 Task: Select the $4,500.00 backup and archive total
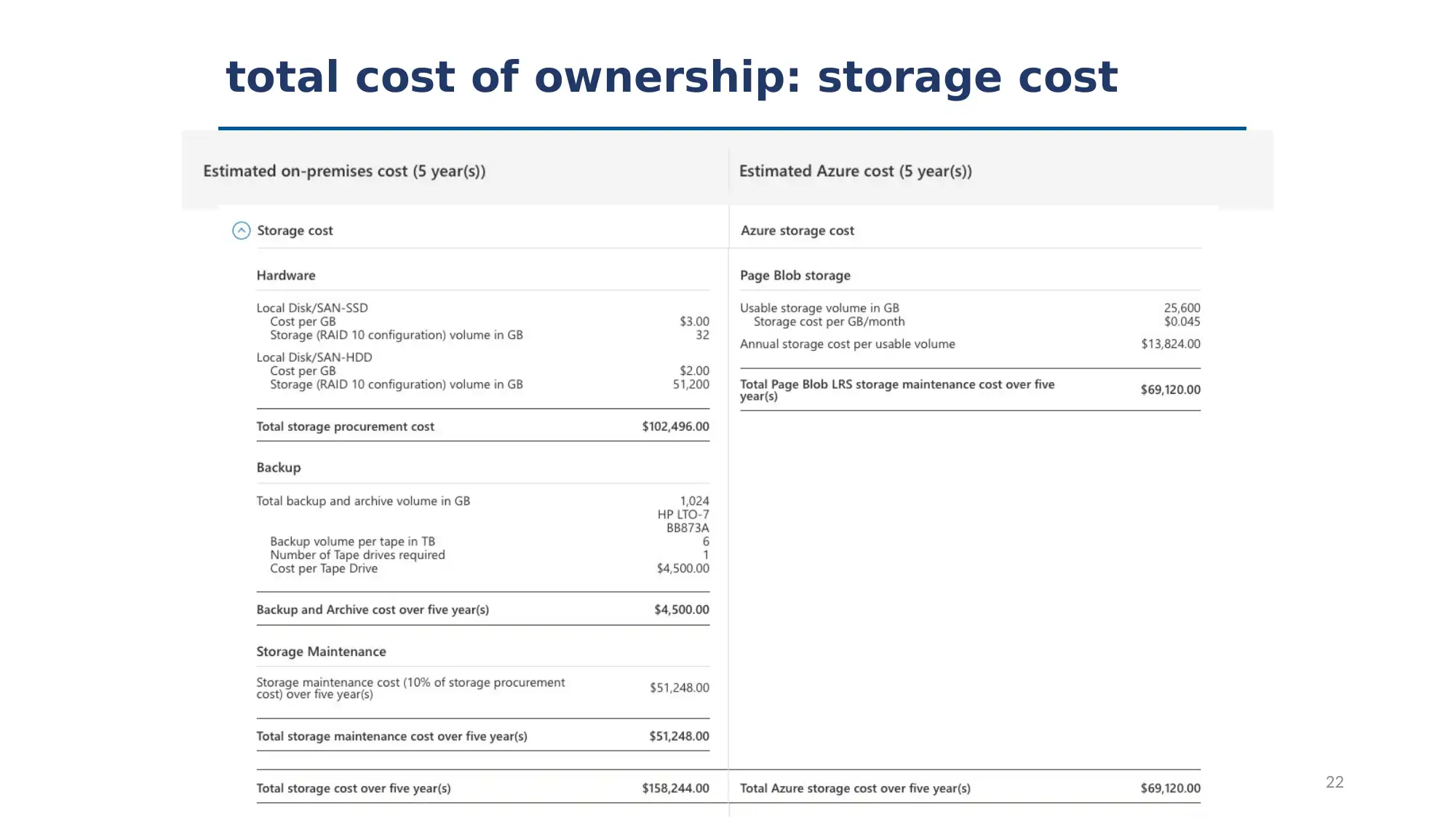tap(681, 610)
